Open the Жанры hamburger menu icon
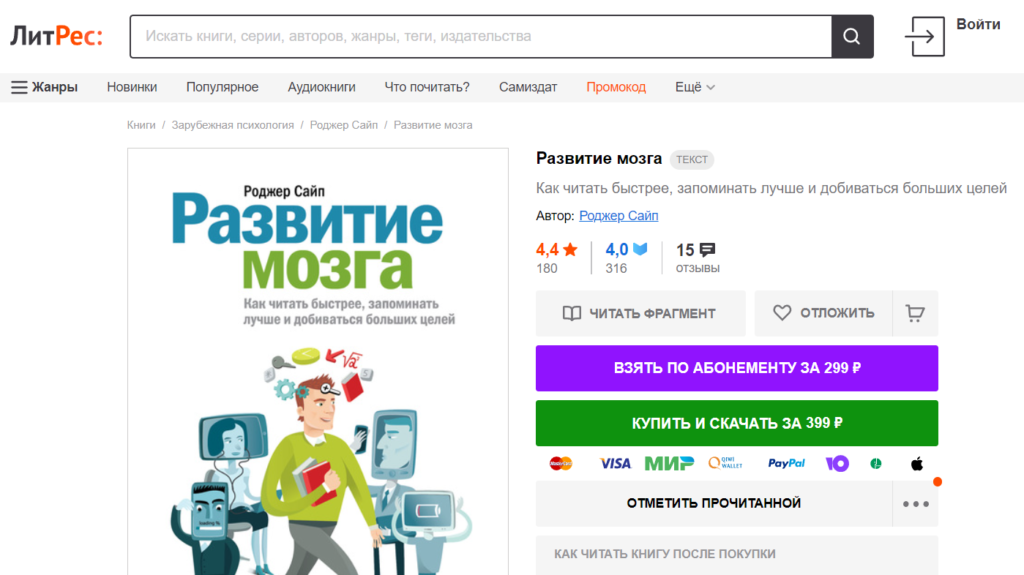 pyautogui.click(x=20, y=88)
